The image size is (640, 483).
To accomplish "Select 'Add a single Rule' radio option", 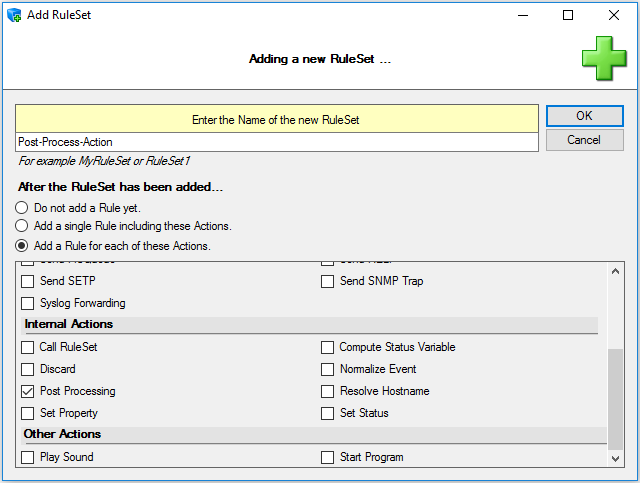I will 21,226.
